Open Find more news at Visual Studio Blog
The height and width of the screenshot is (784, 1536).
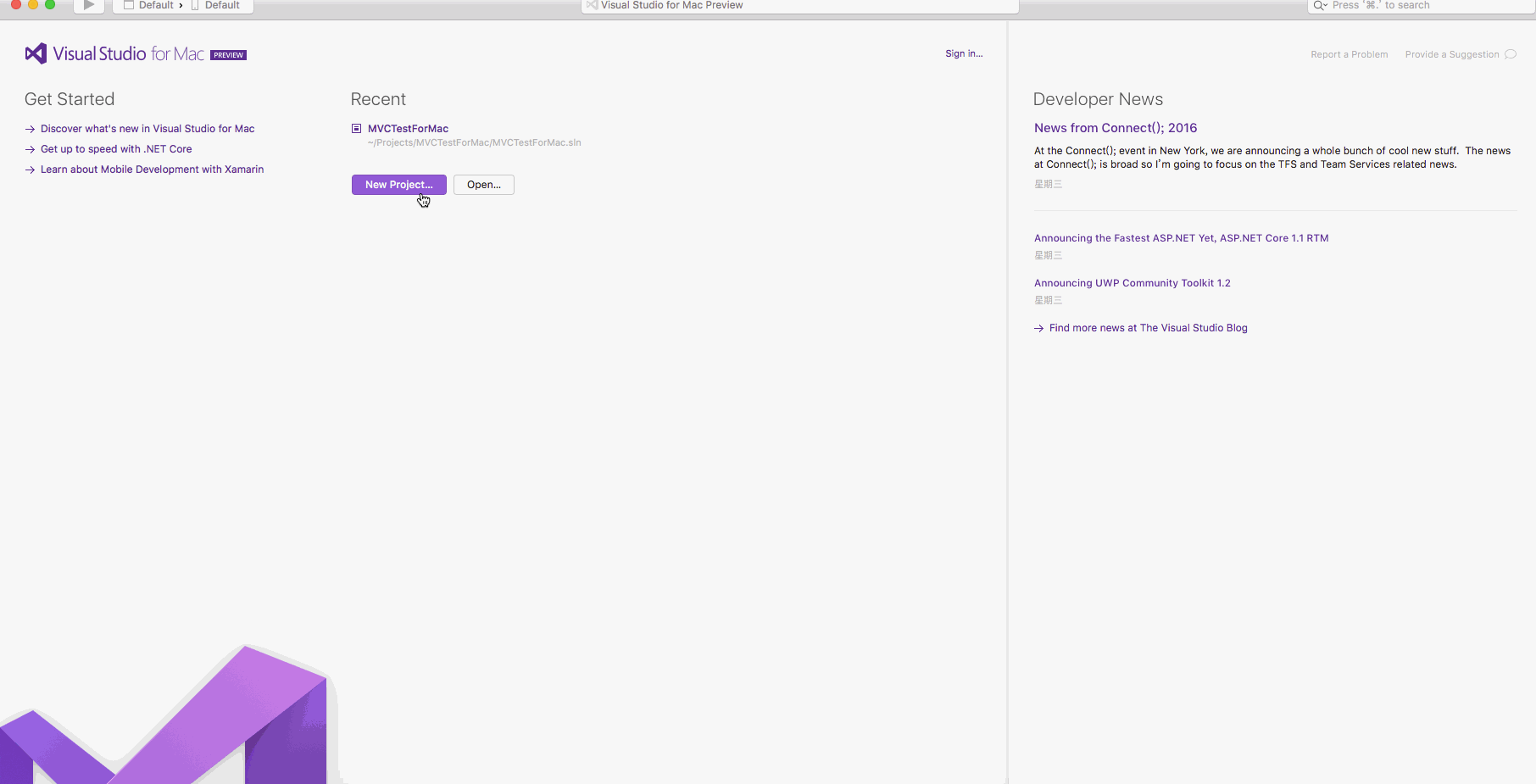1149,328
